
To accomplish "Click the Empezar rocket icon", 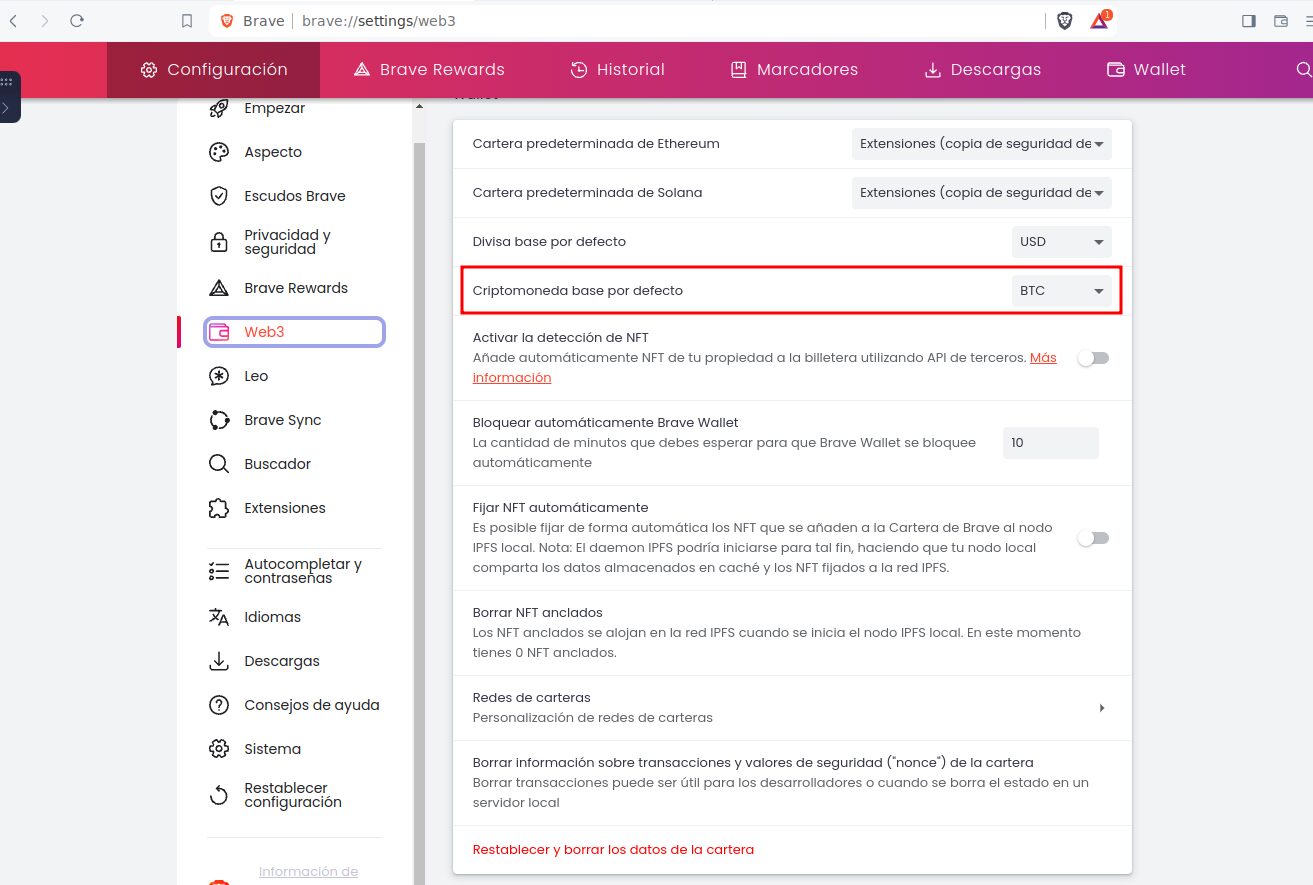I will tap(219, 108).
